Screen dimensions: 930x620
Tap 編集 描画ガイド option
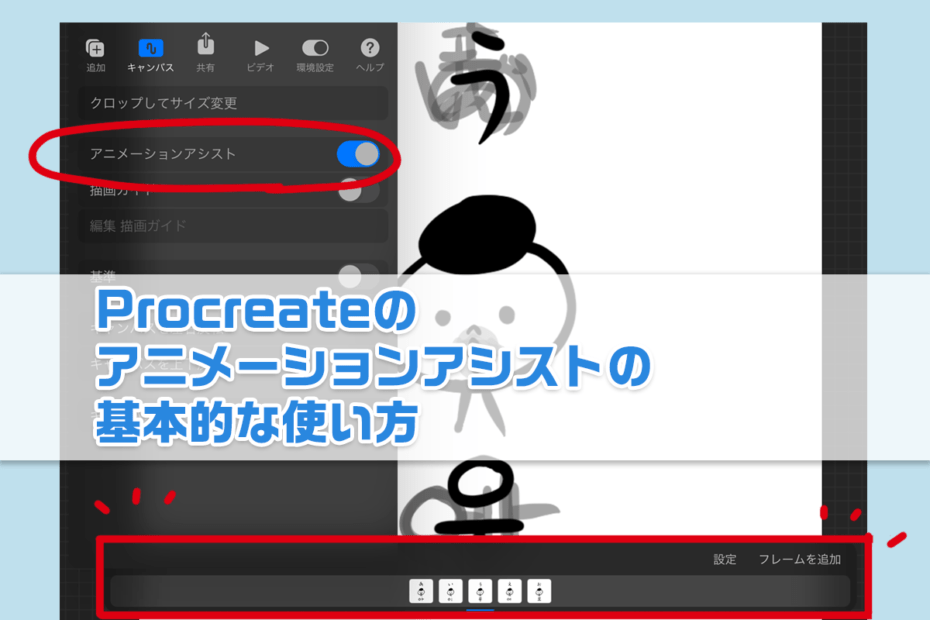point(233,225)
